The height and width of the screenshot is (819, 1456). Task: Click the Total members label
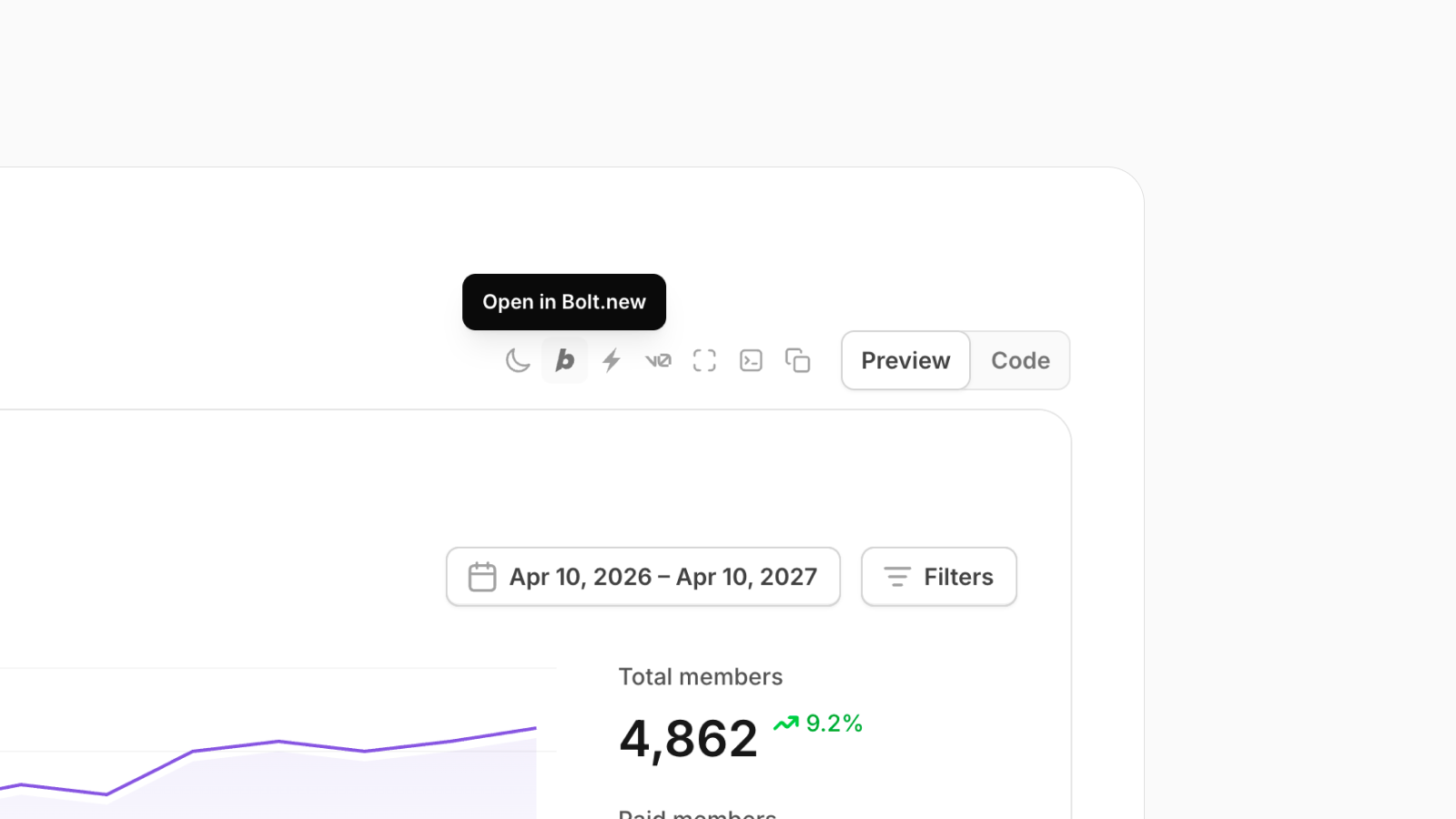tap(701, 677)
